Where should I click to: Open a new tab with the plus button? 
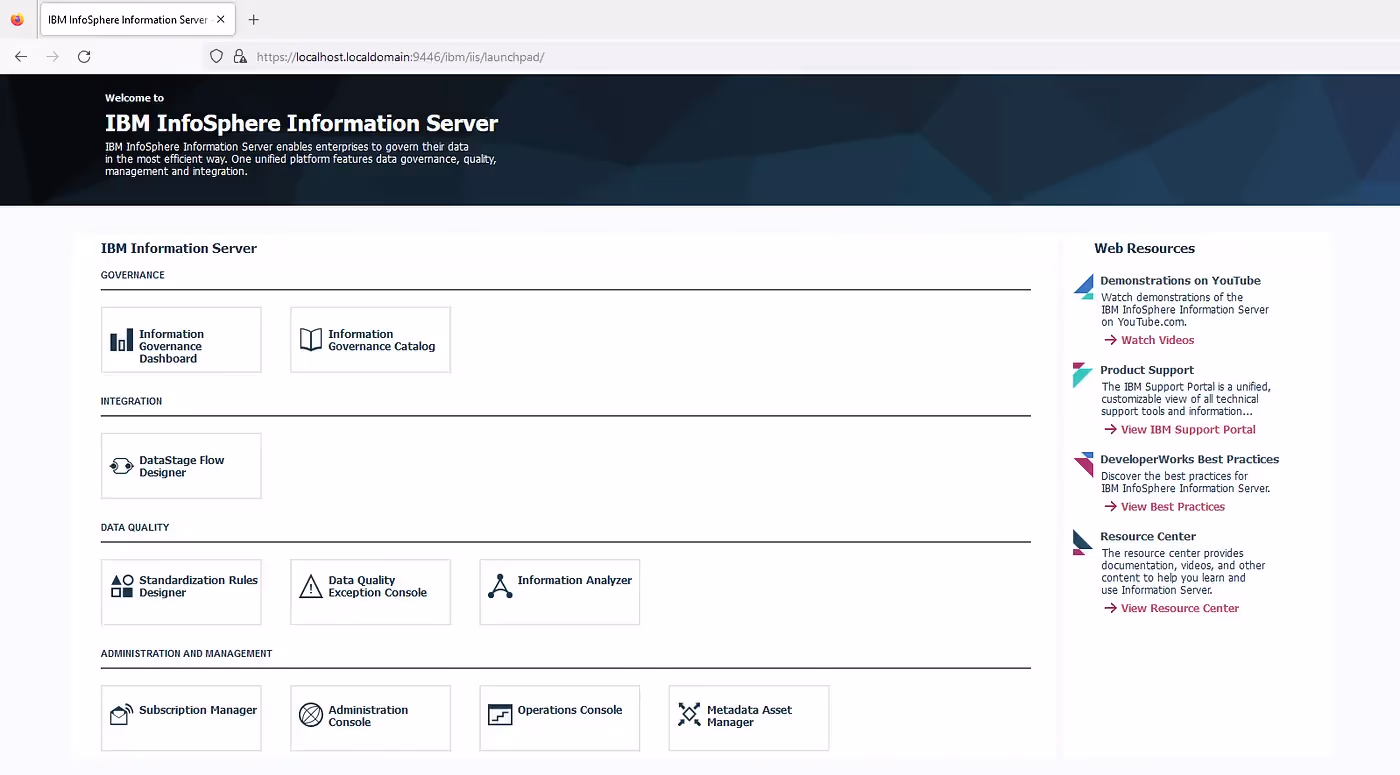coord(253,19)
